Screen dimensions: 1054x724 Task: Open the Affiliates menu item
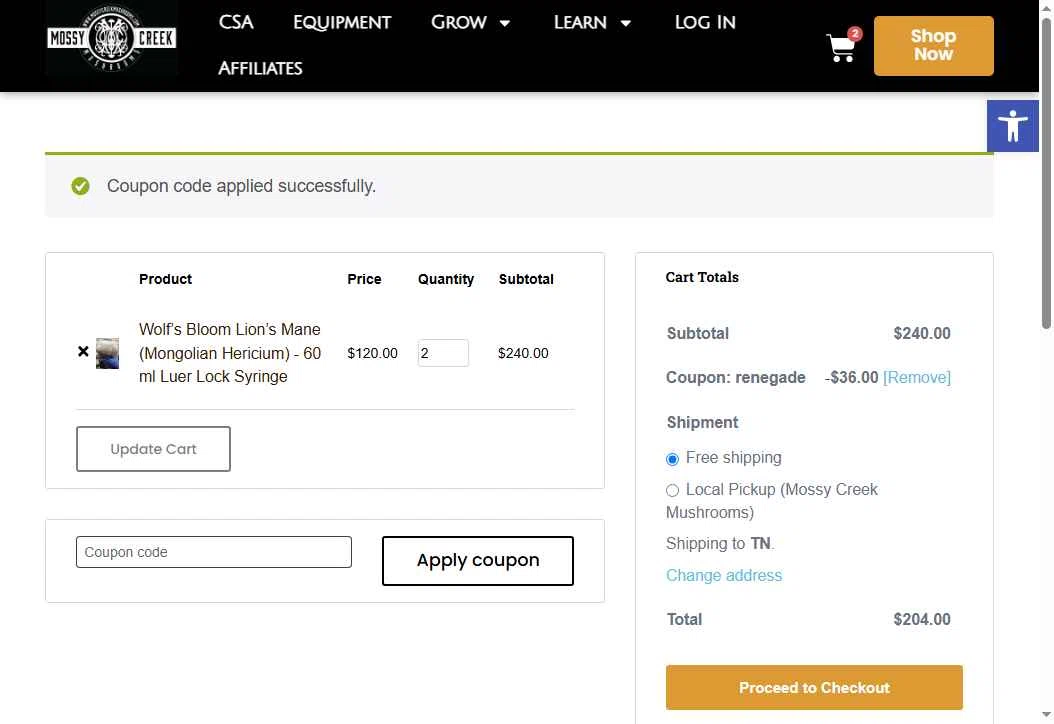pyautogui.click(x=260, y=68)
